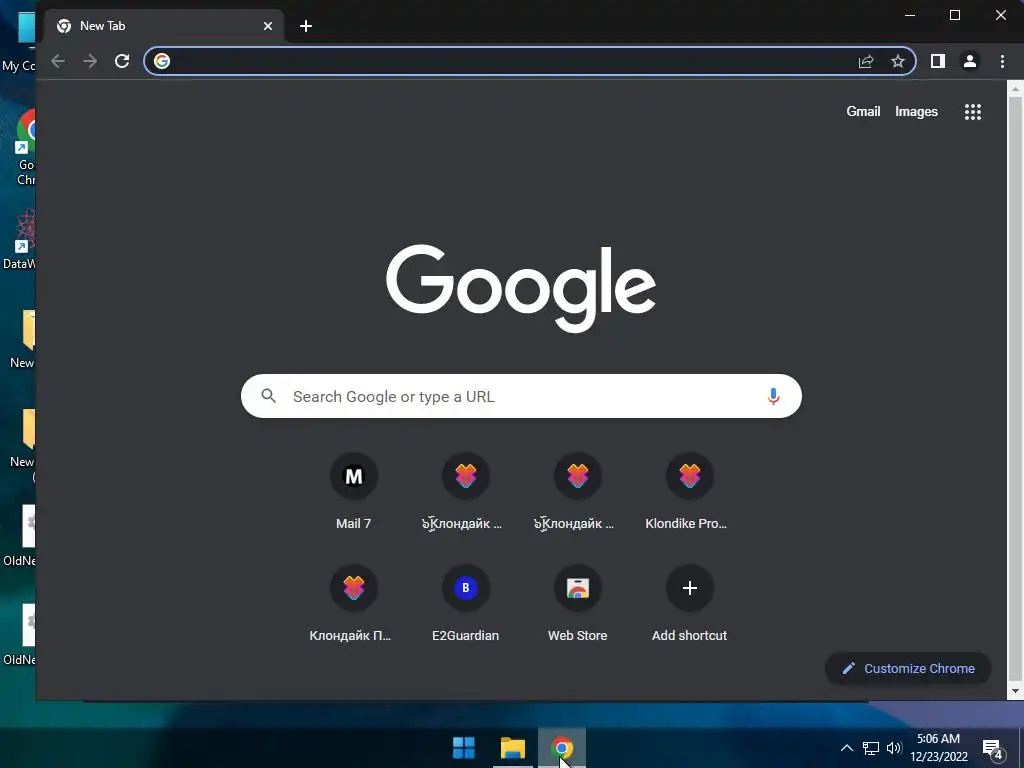Click Chrome icon in taskbar
This screenshot has width=1024, height=768.
(x=562, y=748)
